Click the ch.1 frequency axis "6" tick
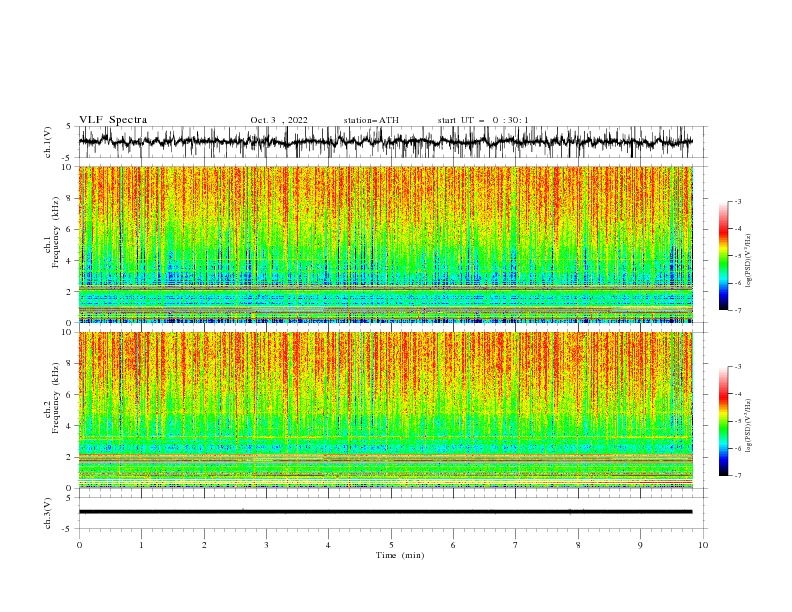The image size is (792, 612). click(70, 230)
